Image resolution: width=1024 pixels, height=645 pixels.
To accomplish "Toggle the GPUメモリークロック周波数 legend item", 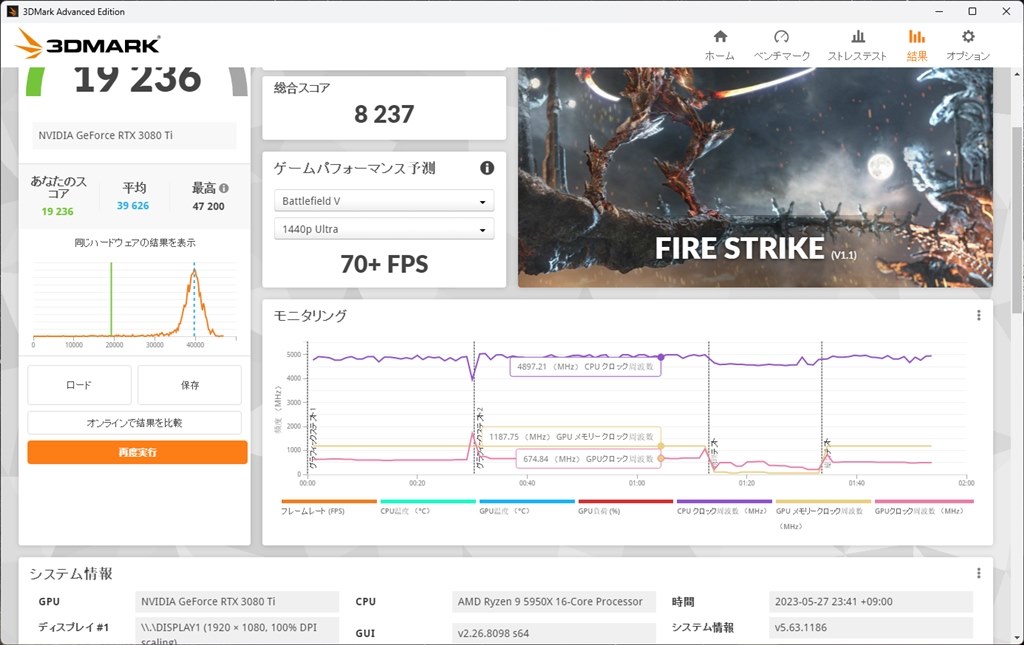I will coord(823,514).
